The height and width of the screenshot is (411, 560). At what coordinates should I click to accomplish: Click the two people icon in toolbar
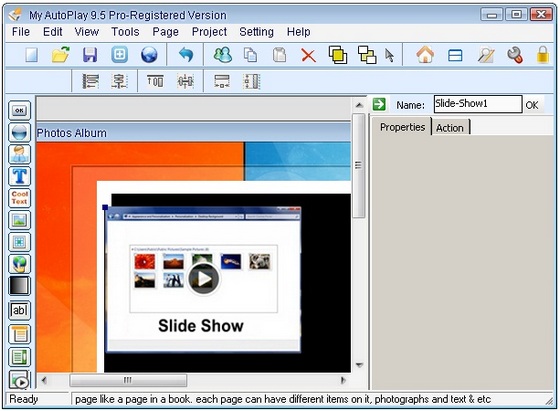point(222,55)
